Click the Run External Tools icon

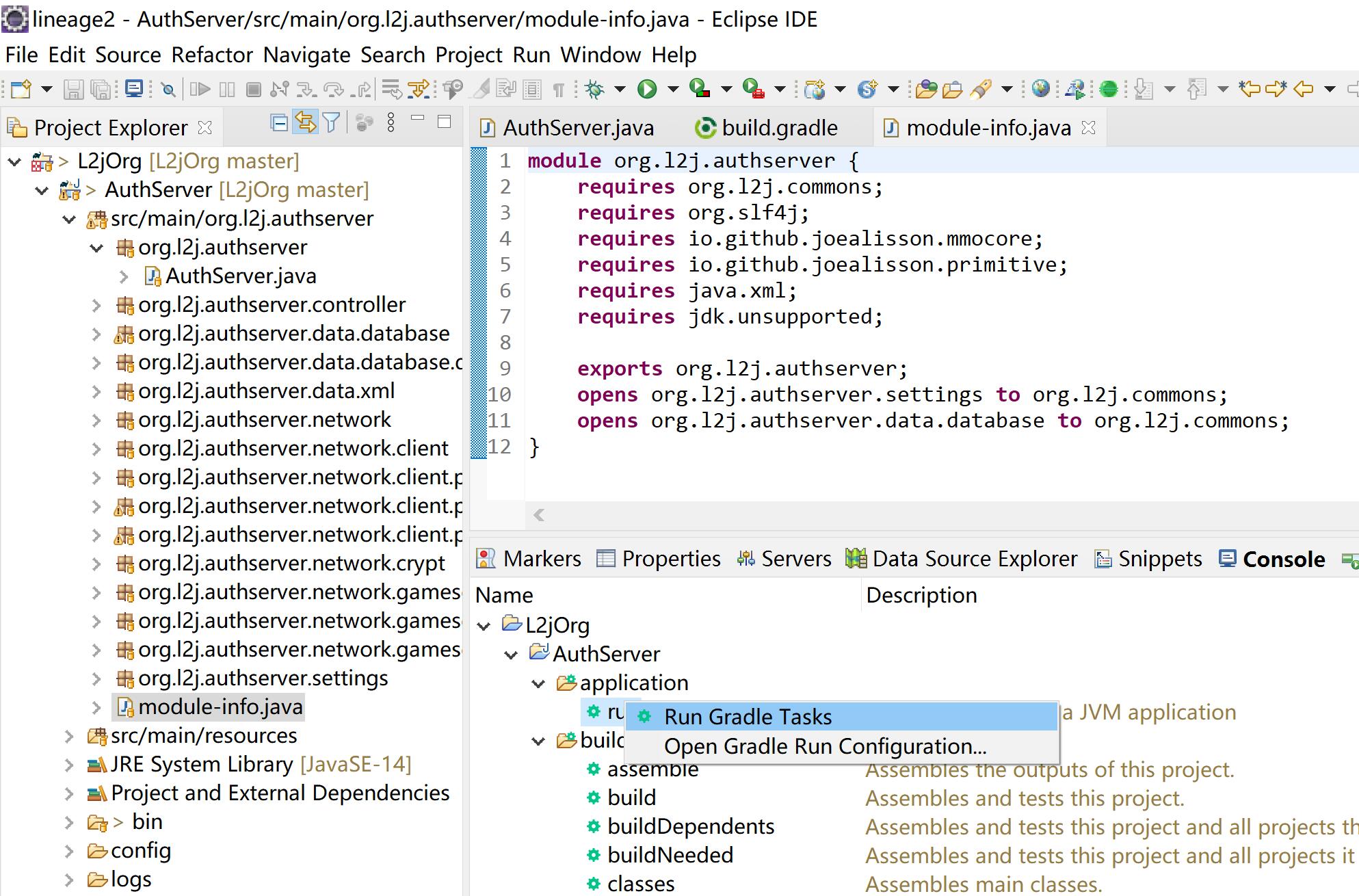(753, 89)
